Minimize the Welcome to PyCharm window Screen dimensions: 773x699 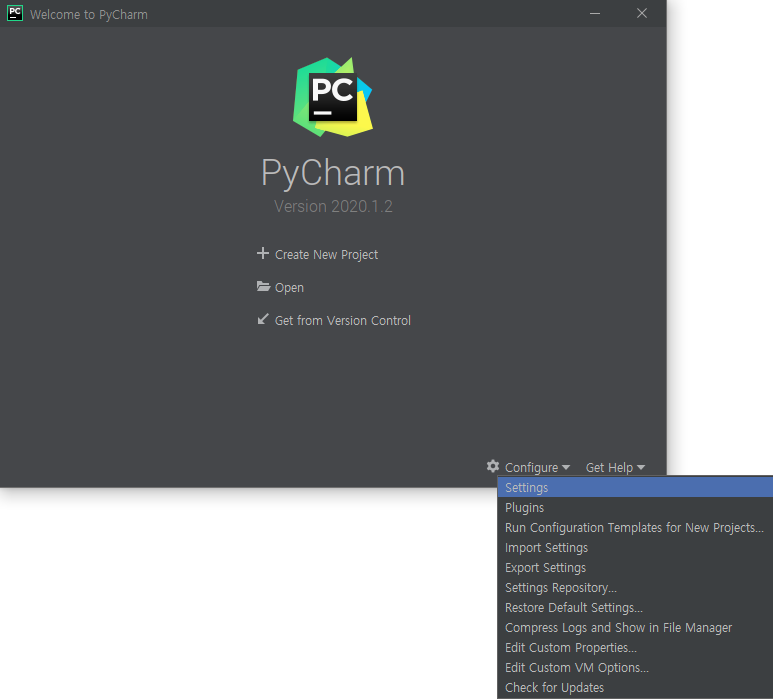[x=595, y=13]
